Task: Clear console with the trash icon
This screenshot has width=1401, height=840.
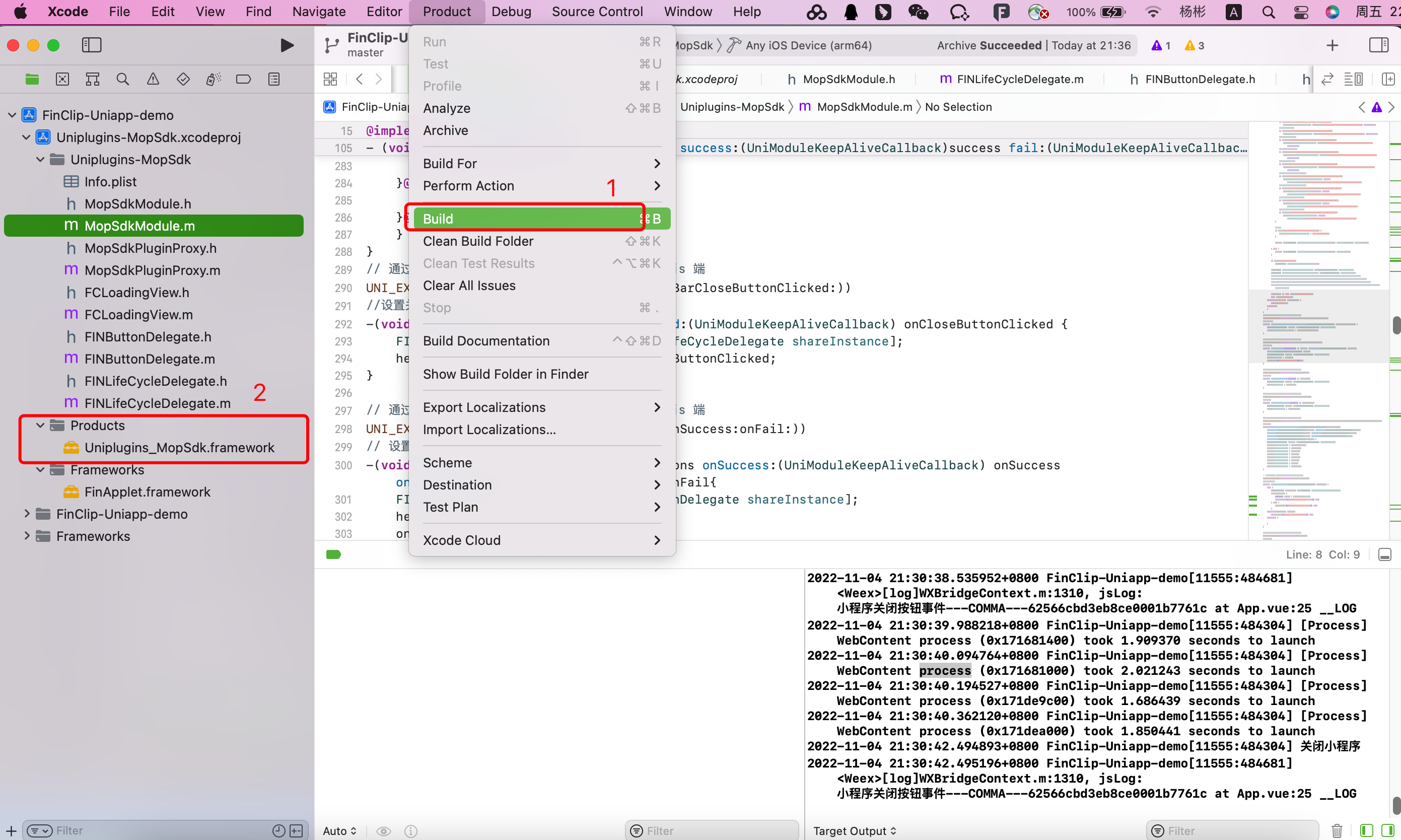Action: tap(1337, 830)
